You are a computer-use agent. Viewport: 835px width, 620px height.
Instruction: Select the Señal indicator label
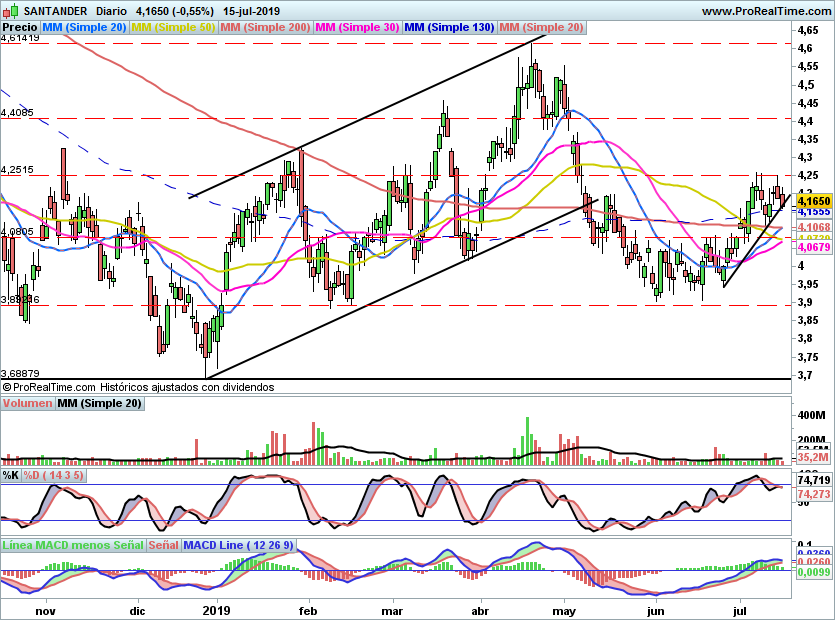click(x=163, y=545)
